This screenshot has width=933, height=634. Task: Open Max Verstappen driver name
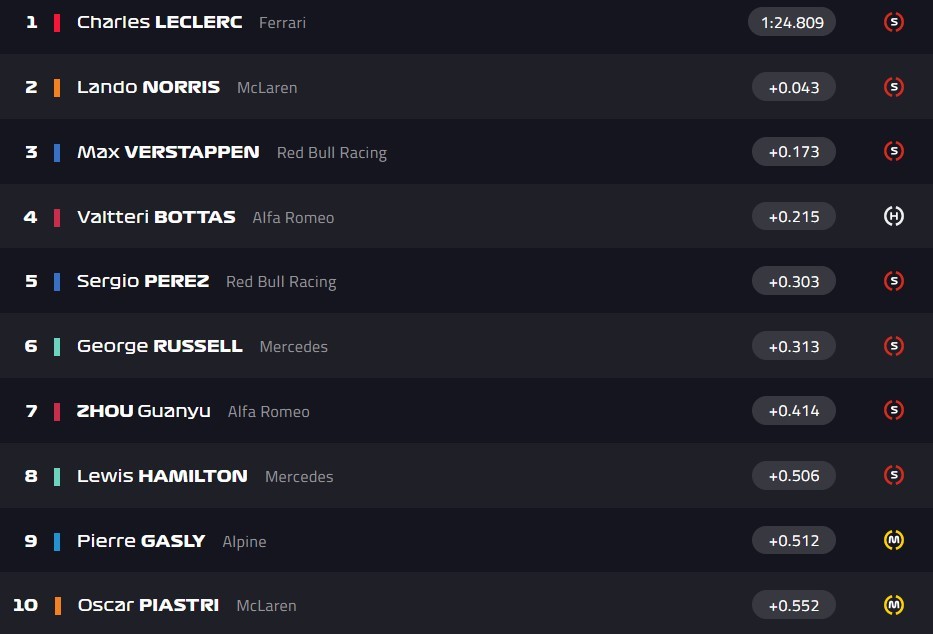pos(168,152)
